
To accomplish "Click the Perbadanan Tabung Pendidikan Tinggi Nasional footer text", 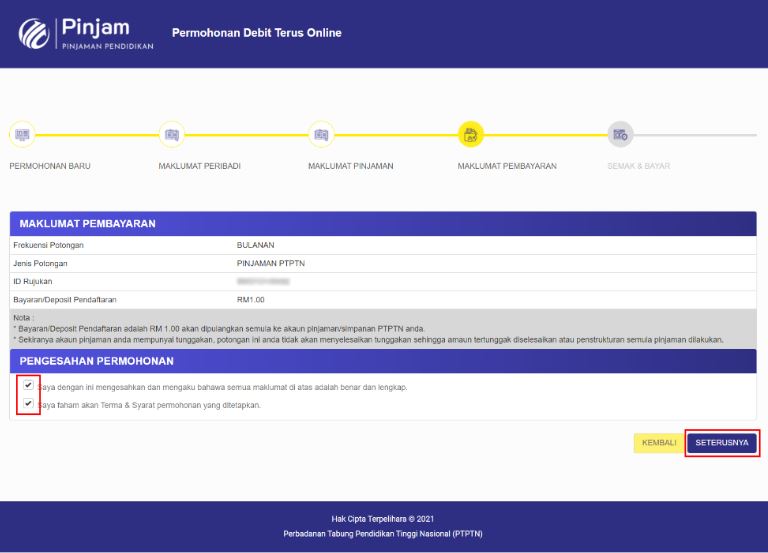I will (x=383, y=534).
